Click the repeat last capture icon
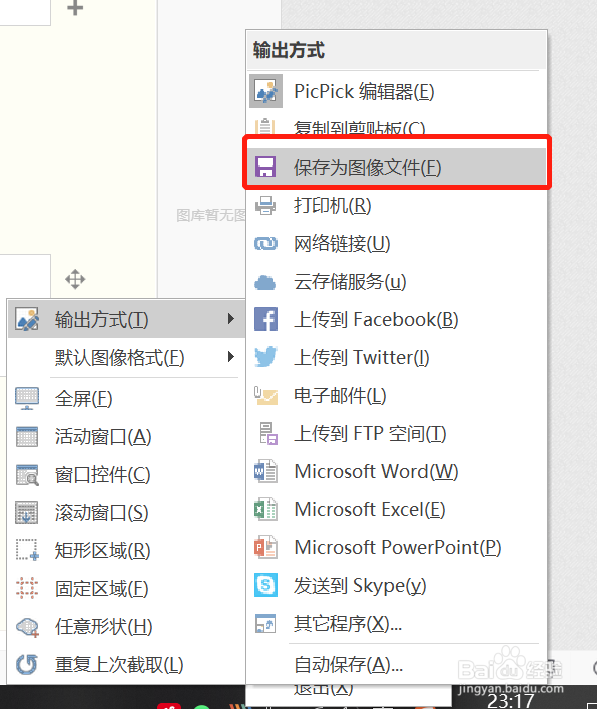This screenshot has height=709, width=597. pos(27,664)
